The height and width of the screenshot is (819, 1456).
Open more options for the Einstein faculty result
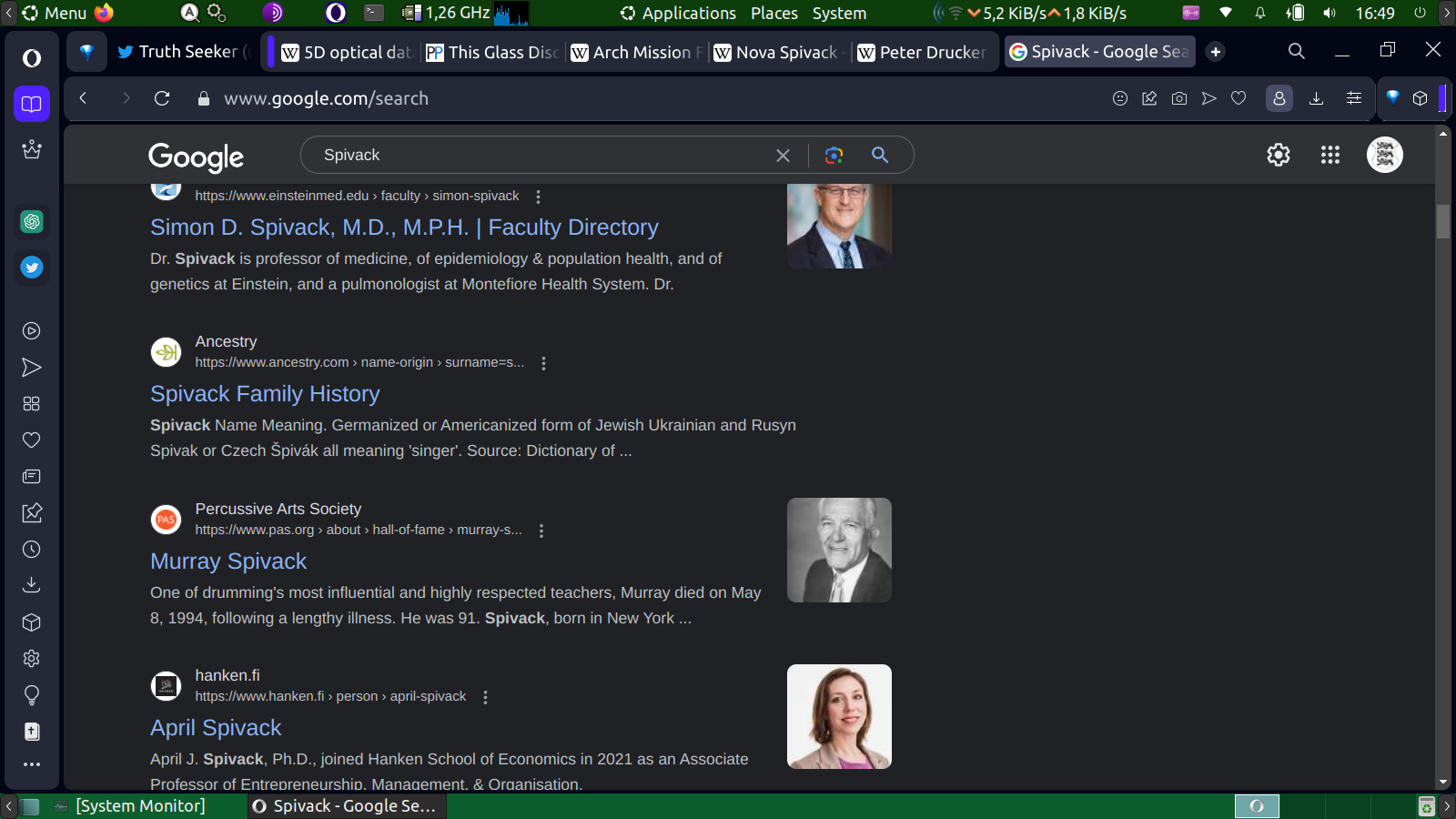(x=539, y=197)
